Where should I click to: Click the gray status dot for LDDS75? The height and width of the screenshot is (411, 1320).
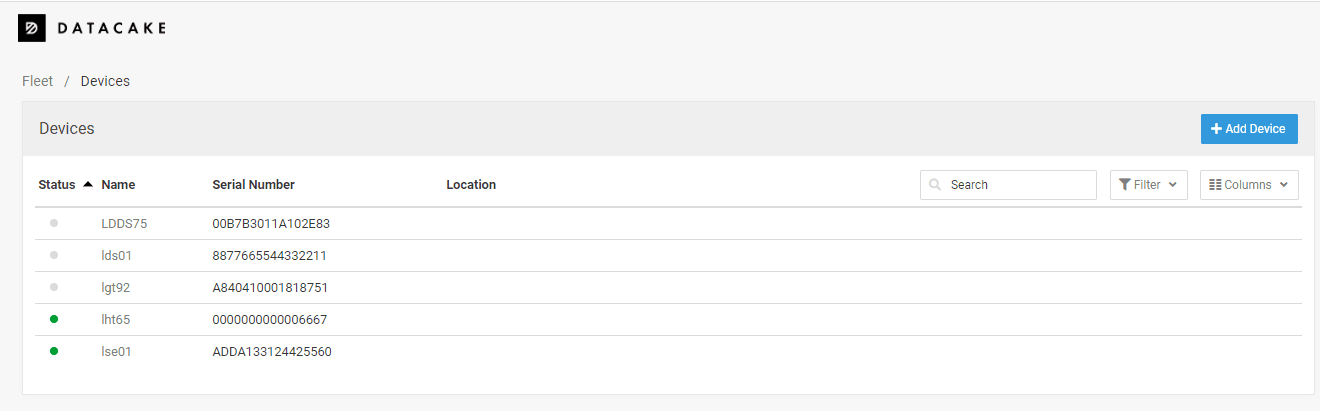coord(54,223)
